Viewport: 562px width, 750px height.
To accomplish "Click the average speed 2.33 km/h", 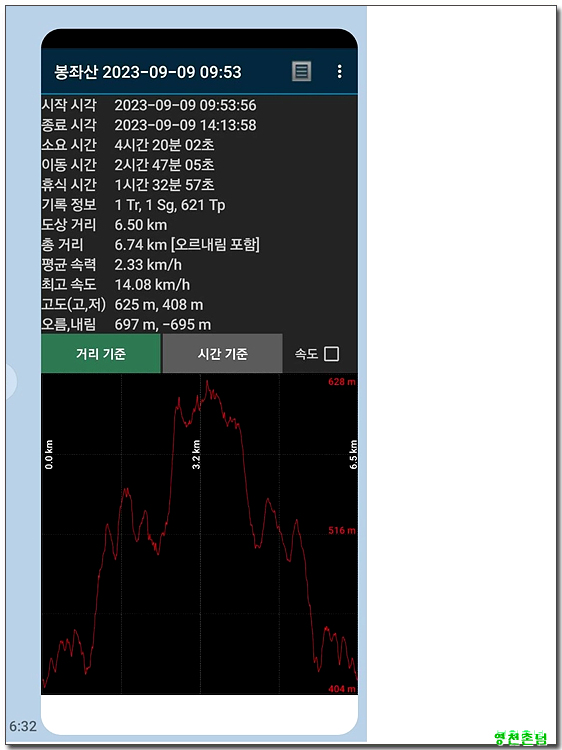I will (x=148, y=265).
